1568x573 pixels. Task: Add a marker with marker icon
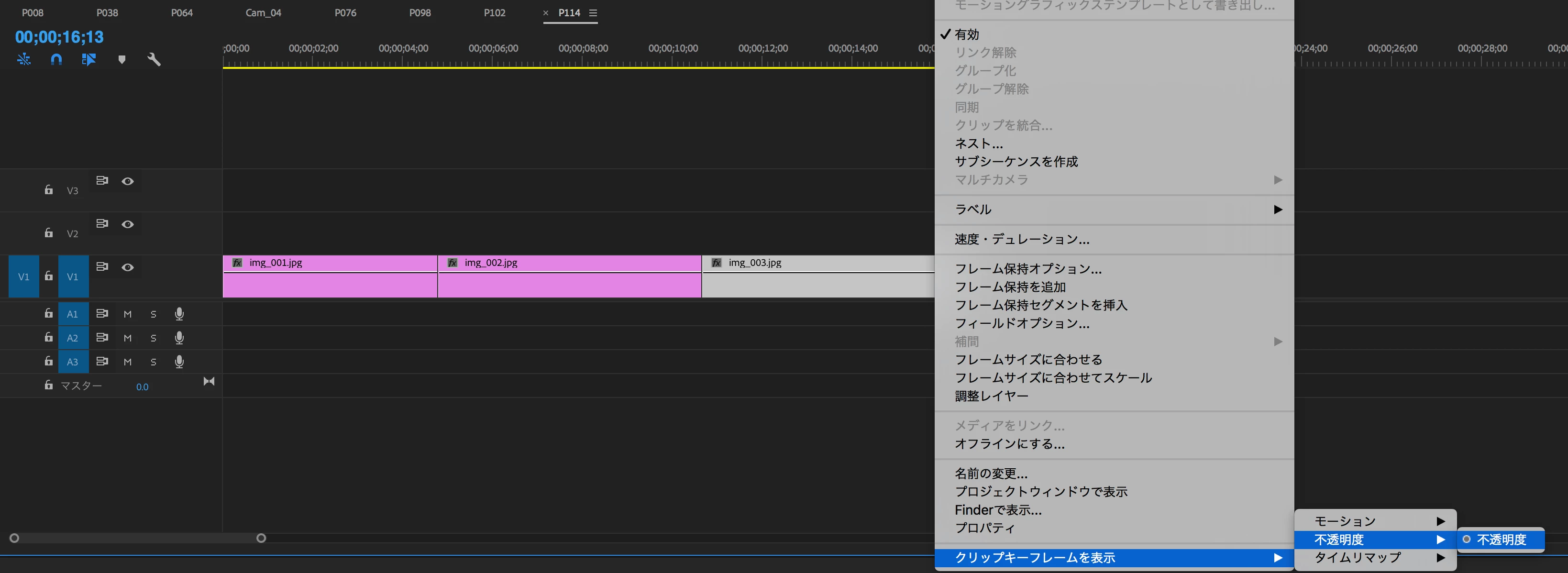click(x=122, y=60)
